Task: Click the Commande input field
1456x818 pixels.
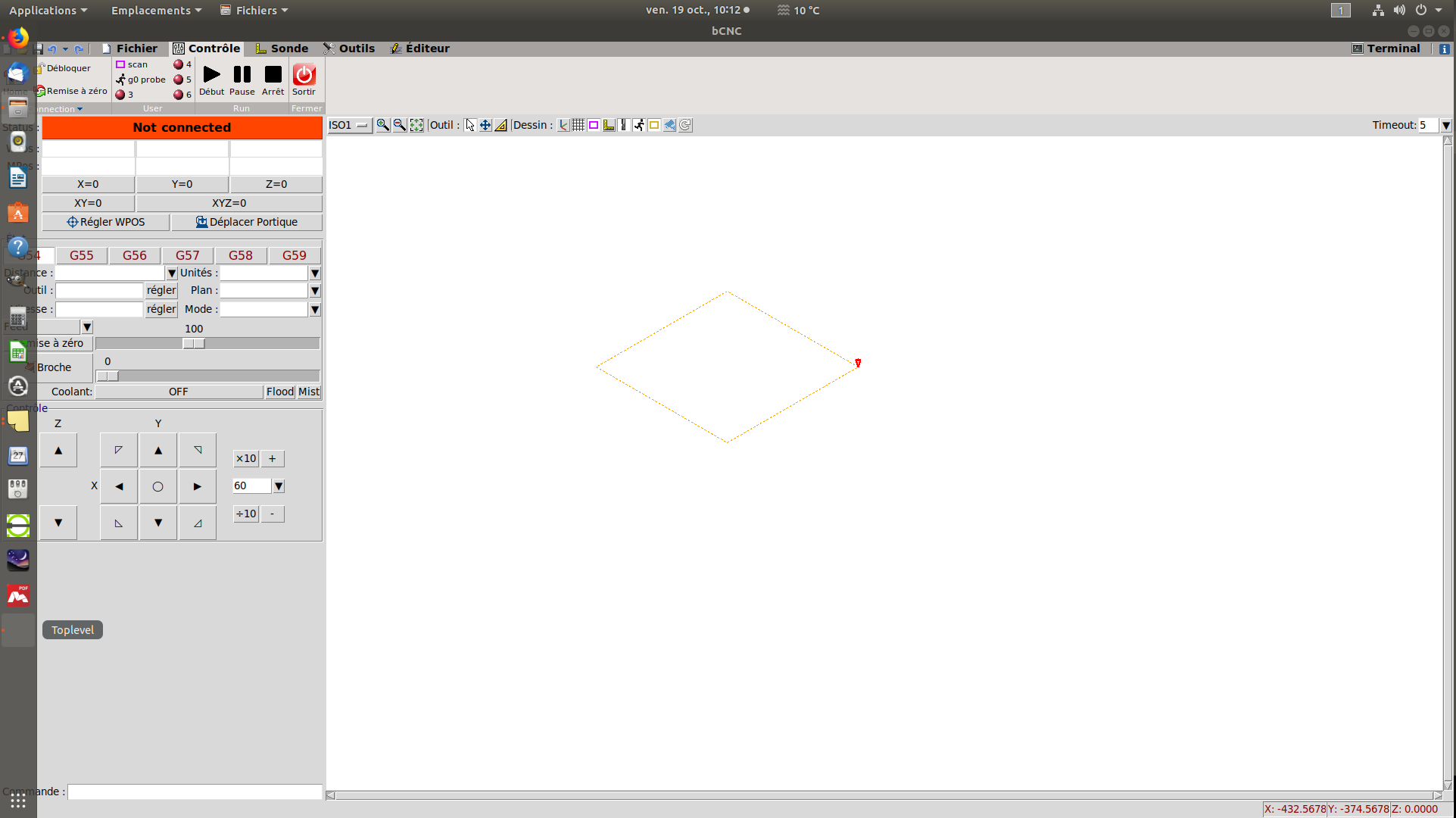Action: pos(195,791)
